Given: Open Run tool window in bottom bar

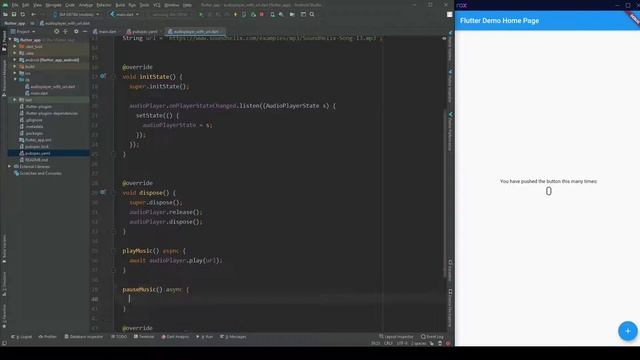Looking at the screenshot, I should point(204,337).
